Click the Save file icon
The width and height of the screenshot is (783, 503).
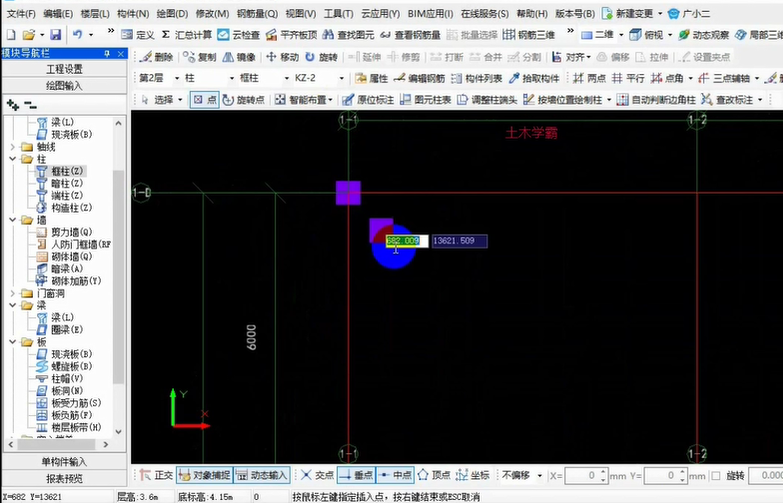[x=55, y=35]
